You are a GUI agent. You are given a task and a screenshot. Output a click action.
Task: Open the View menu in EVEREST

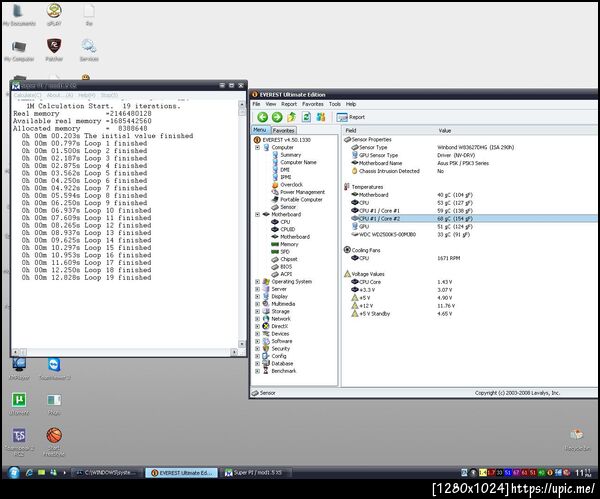tap(271, 104)
